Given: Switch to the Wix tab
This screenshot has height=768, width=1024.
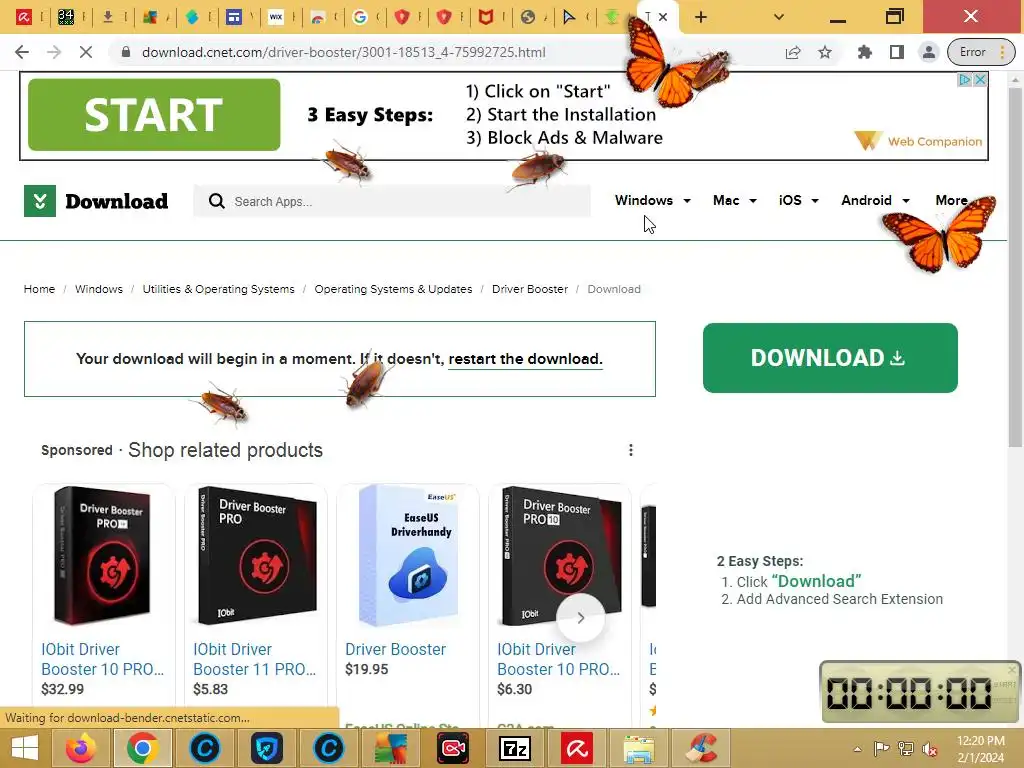Looking at the screenshot, I should tap(276, 17).
